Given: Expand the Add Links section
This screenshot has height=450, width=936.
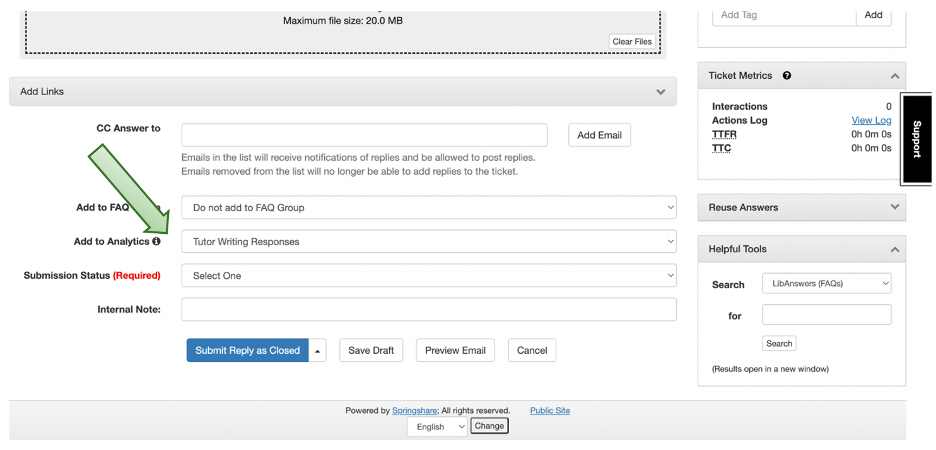Looking at the screenshot, I should click(660, 92).
